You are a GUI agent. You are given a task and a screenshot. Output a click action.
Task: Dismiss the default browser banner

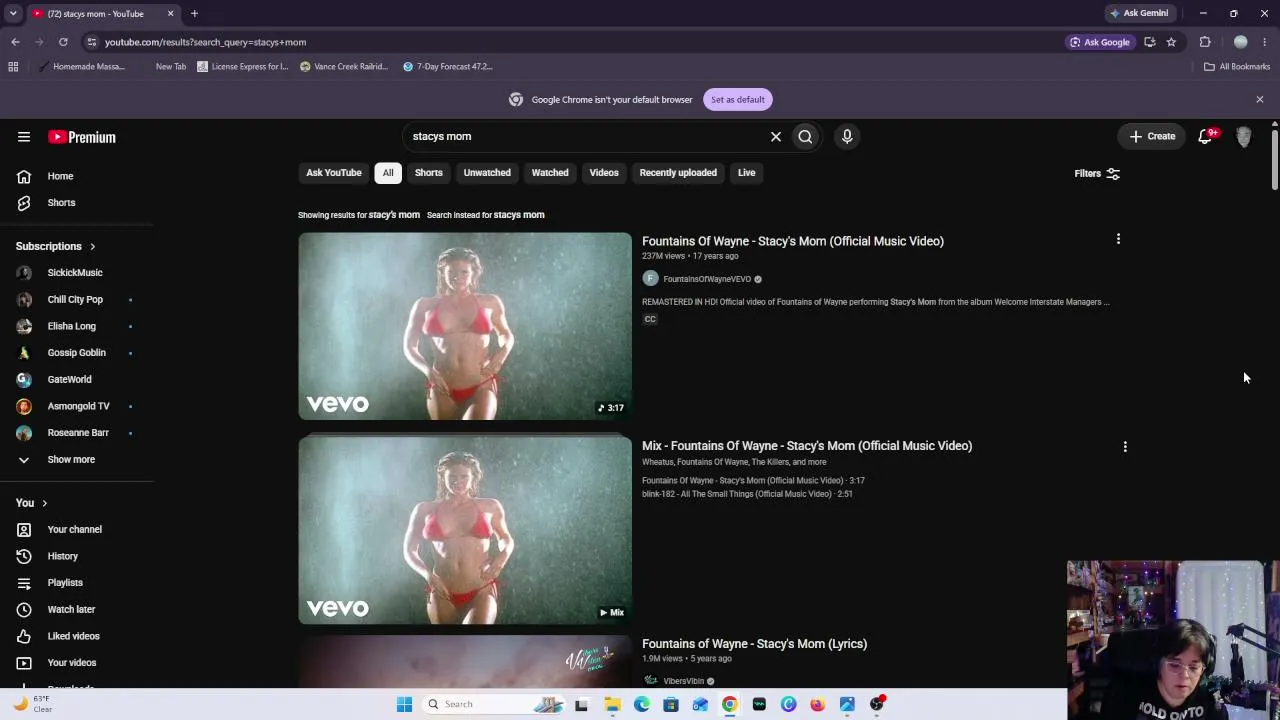click(x=1260, y=99)
